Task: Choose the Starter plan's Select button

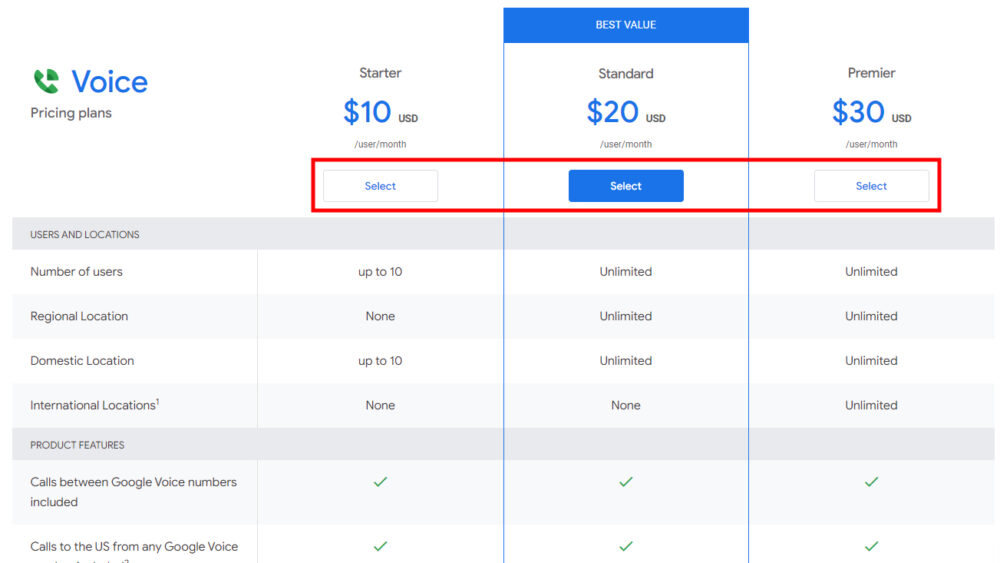Action: [380, 186]
